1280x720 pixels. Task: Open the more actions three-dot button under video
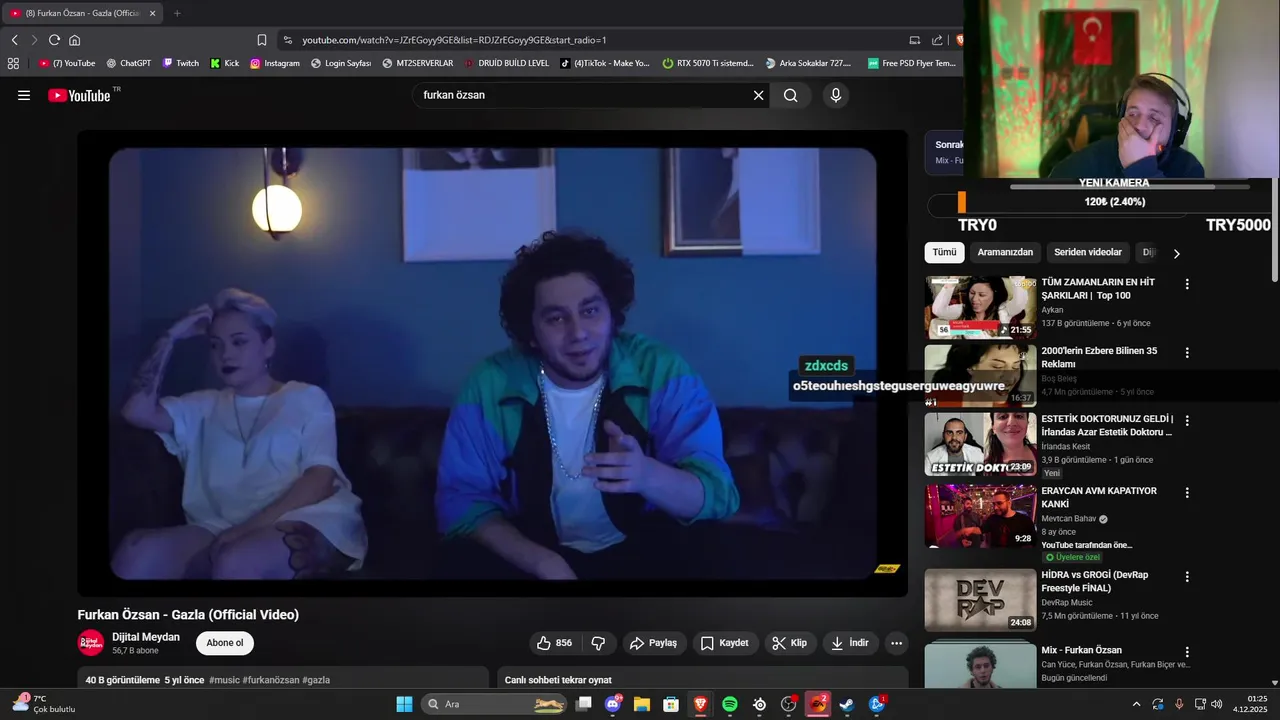(897, 643)
